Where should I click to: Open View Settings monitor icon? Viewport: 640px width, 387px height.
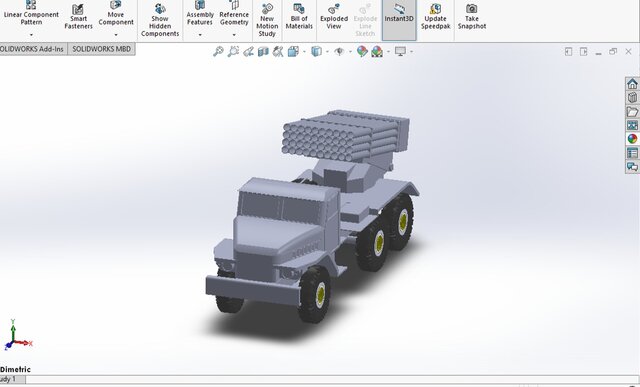coord(400,51)
